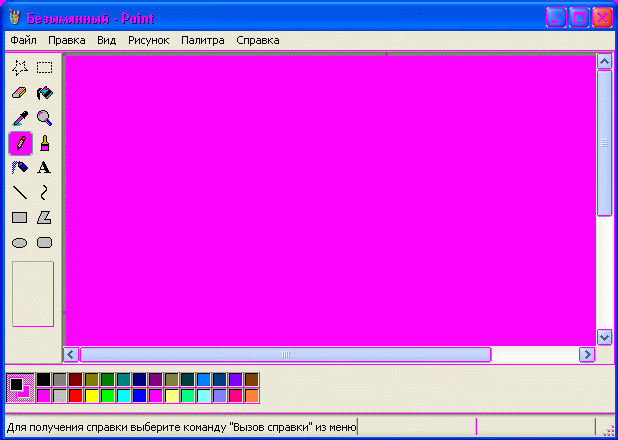Select the navy blue swatch
This screenshot has width=618, height=440.
click(140, 380)
